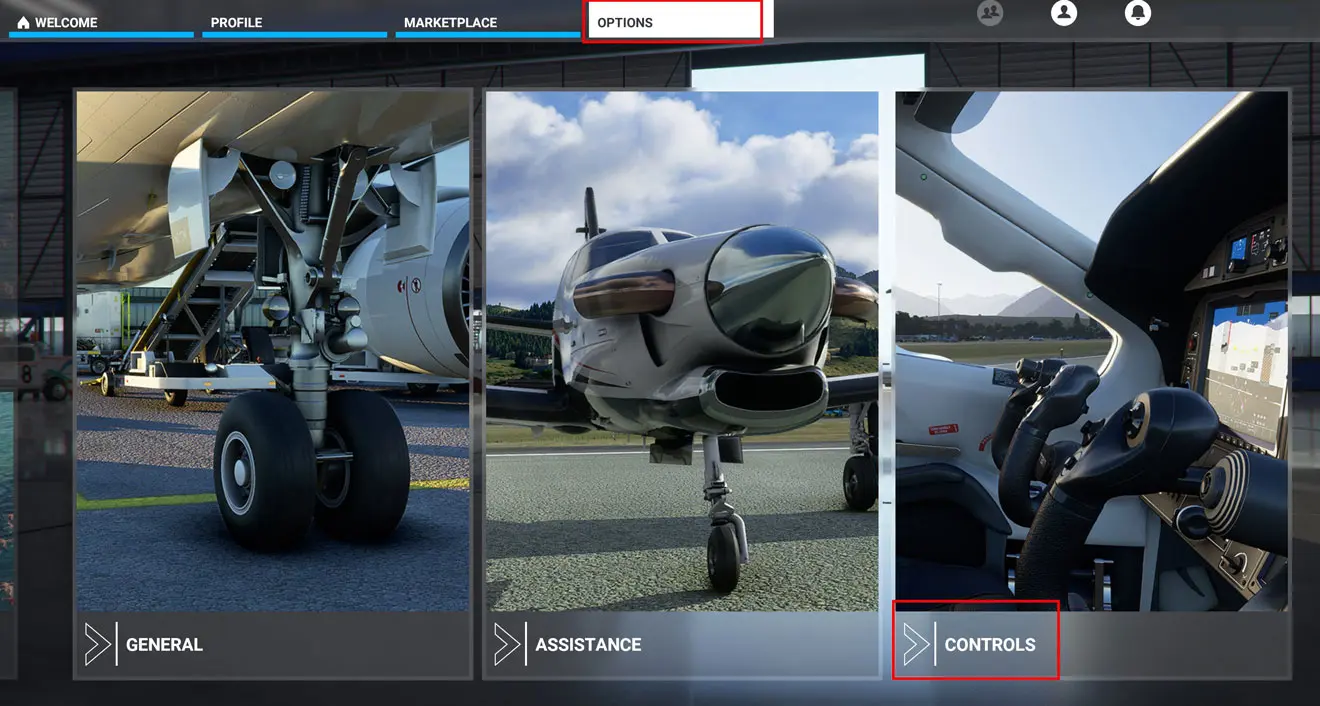
Task: Click the arrow icon beside Controls
Action: pyautogui.click(x=916, y=644)
